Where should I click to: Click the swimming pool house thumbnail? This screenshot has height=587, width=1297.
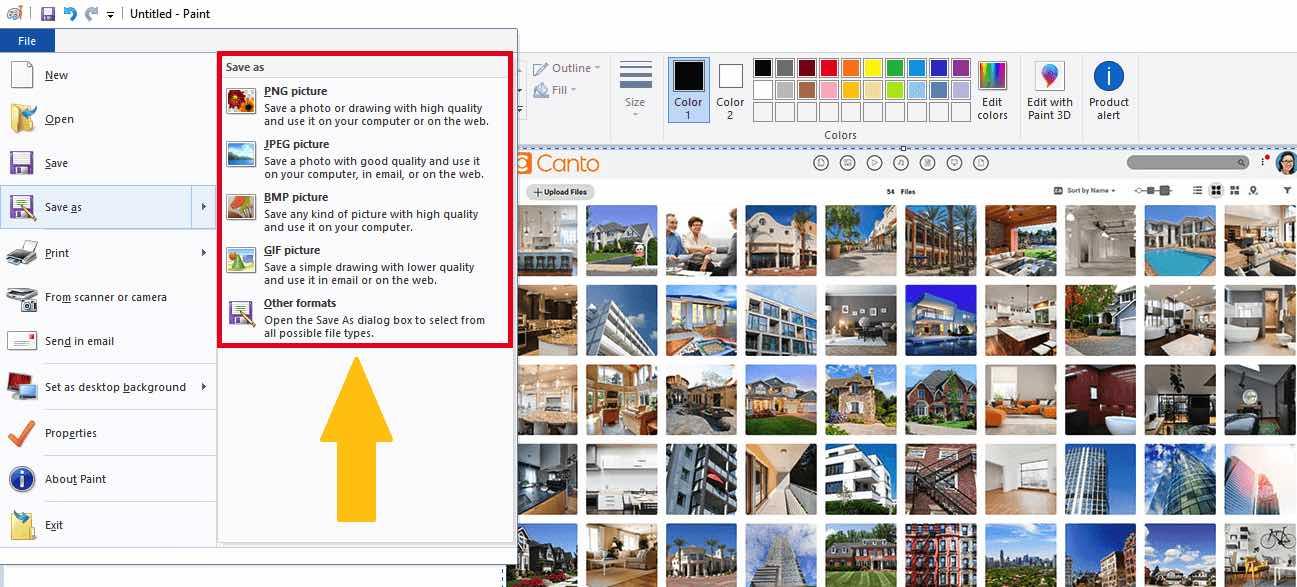click(1180, 241)
